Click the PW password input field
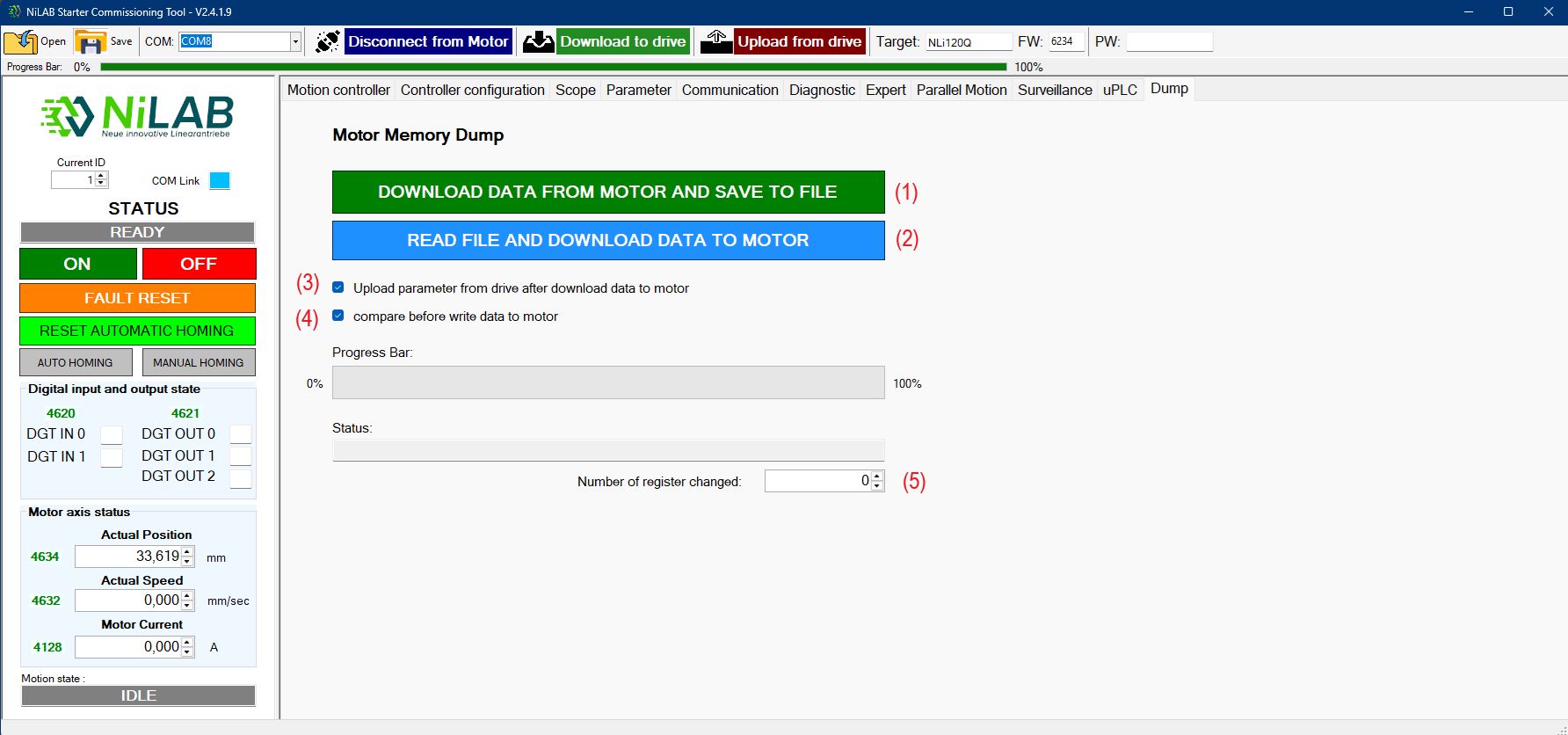Screen dimensions: 1568x735 pos(1169,41)
